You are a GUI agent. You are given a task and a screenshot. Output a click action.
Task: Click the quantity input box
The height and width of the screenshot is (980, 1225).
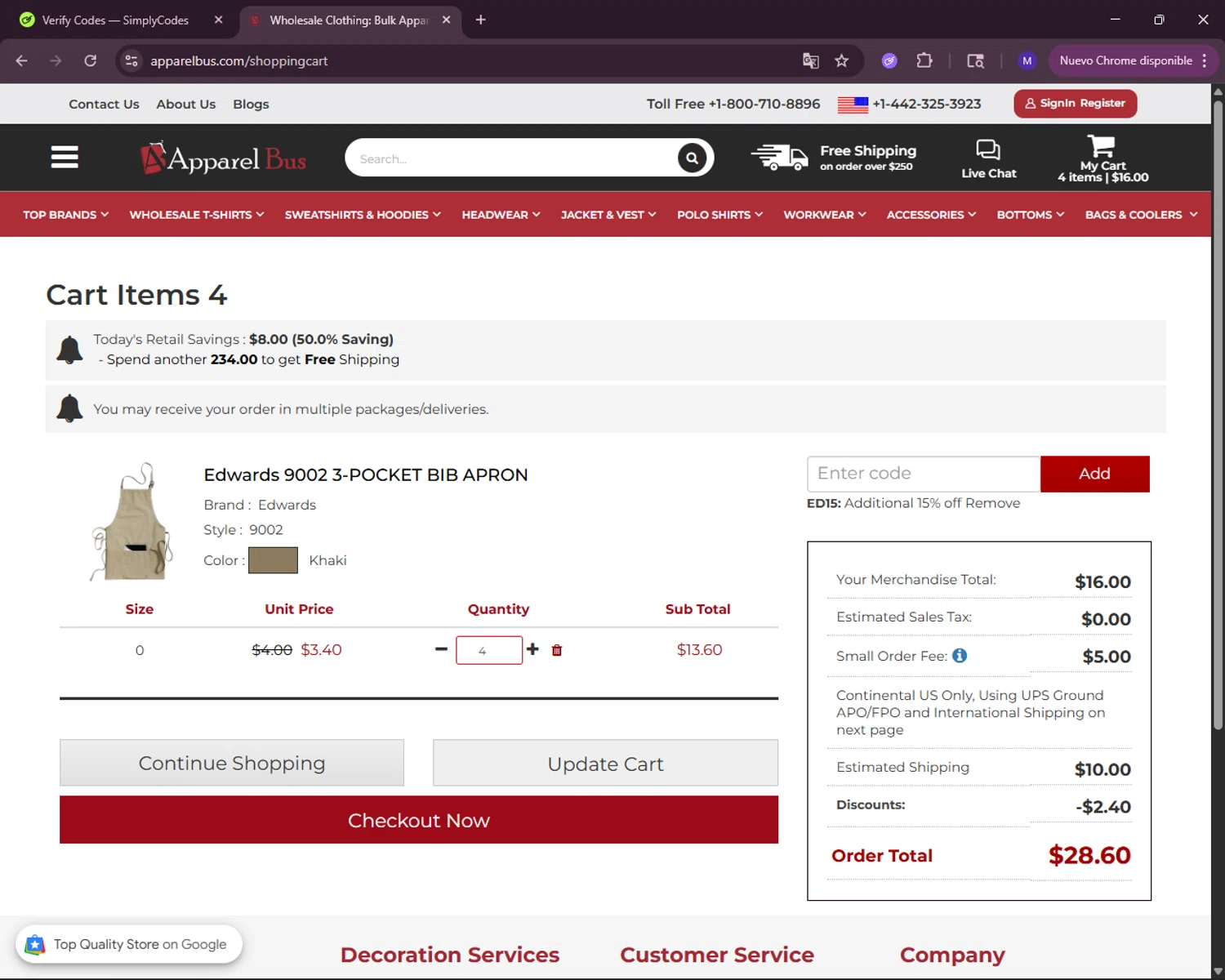point(489,650)
